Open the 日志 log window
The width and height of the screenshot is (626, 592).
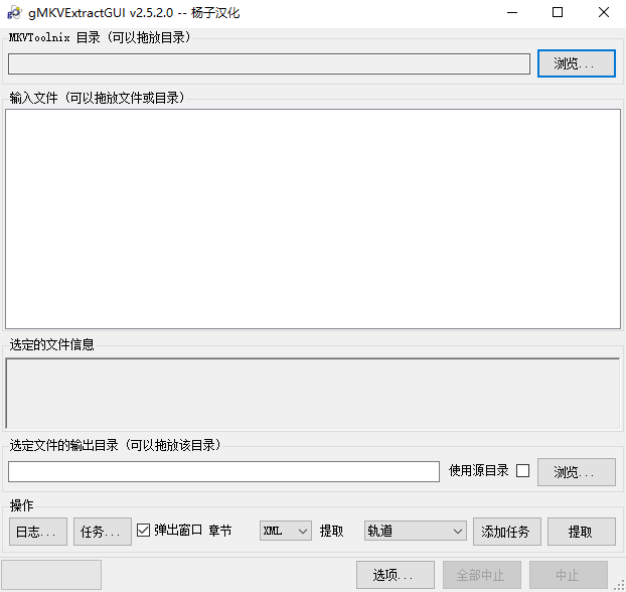click(x=39, y=531)
